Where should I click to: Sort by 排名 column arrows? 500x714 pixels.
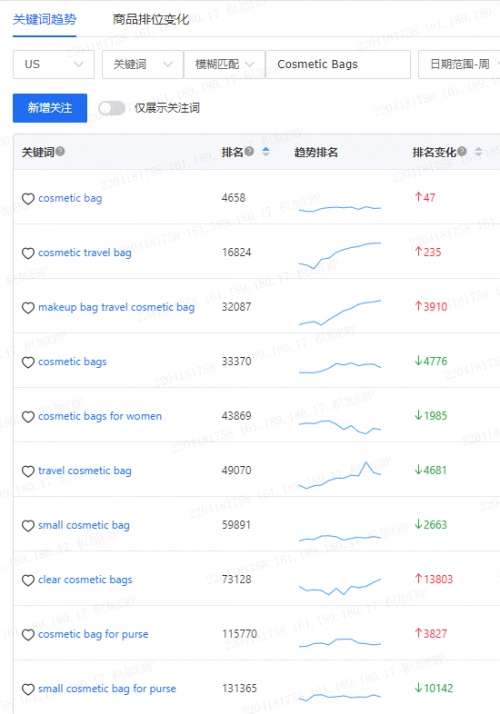coord(266,152)
